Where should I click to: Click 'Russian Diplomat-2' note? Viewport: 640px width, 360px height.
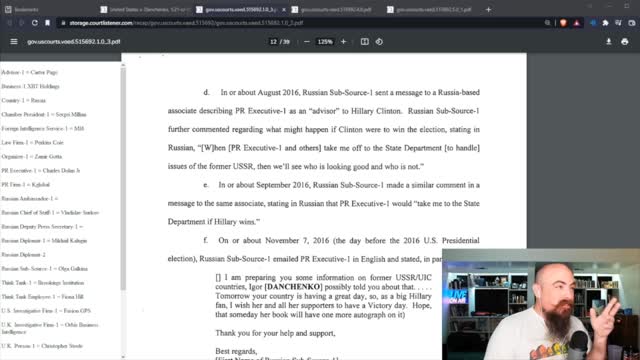point(23,255)
